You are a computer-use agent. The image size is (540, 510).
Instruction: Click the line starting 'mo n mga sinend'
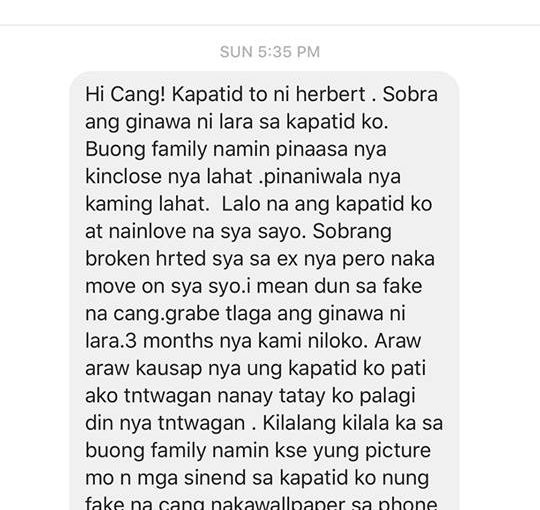[257, 478]
